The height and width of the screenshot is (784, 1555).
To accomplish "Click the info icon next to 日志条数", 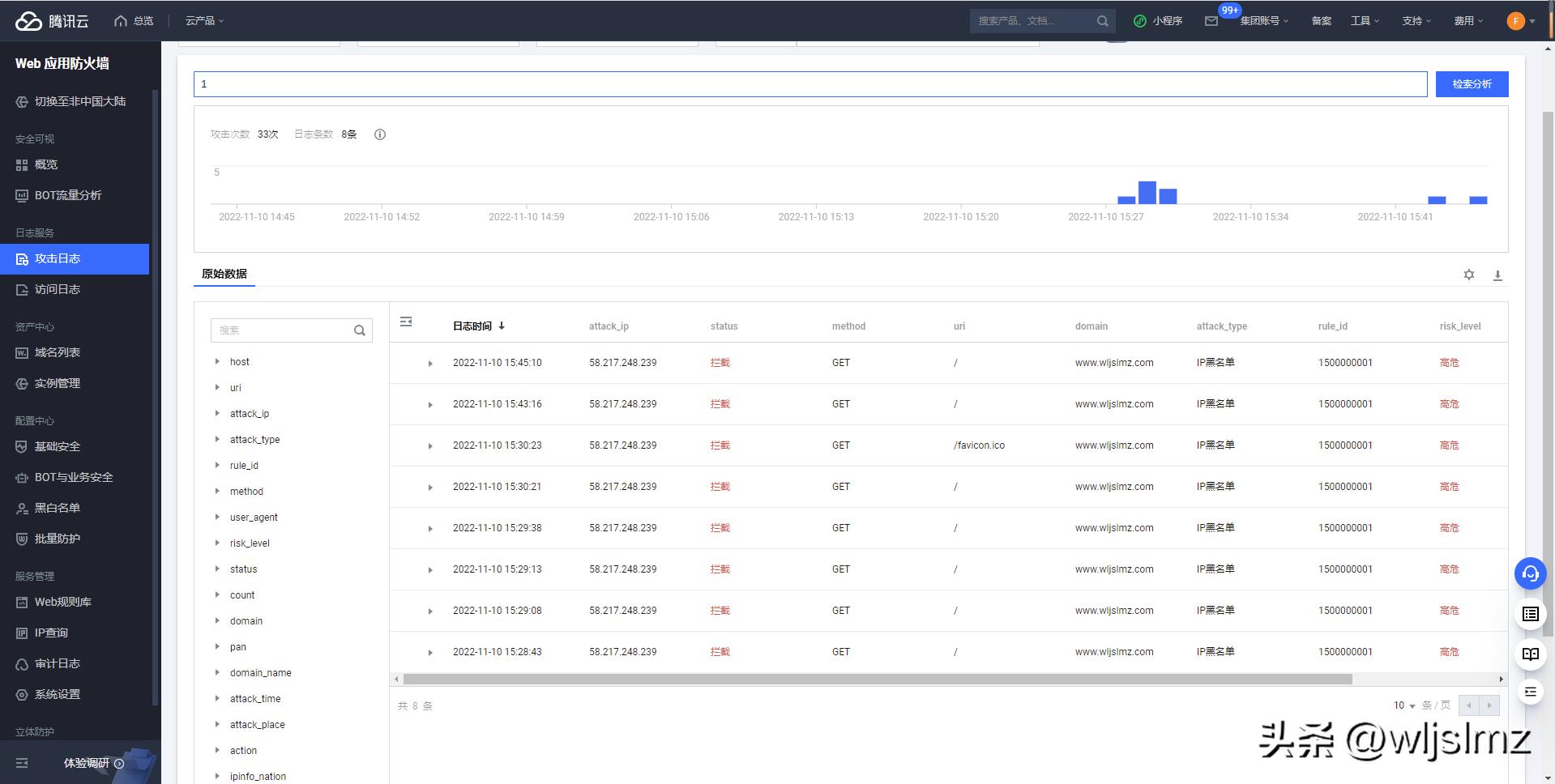I will (379, 134).
